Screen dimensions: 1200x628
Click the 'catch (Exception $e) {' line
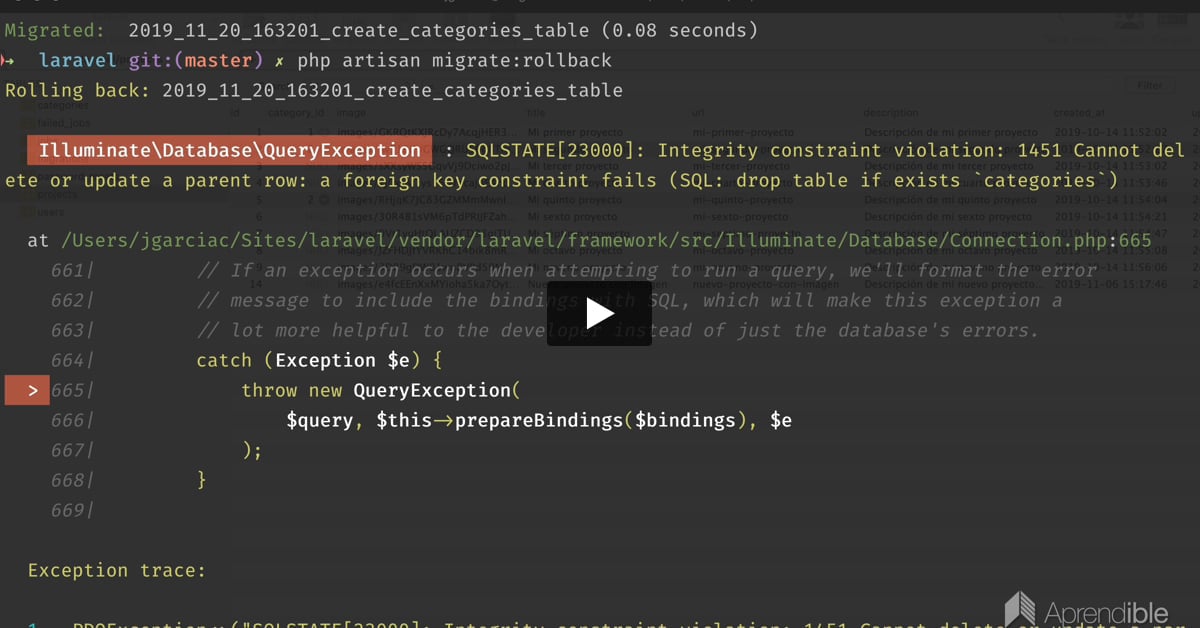[x=319, y=361]
